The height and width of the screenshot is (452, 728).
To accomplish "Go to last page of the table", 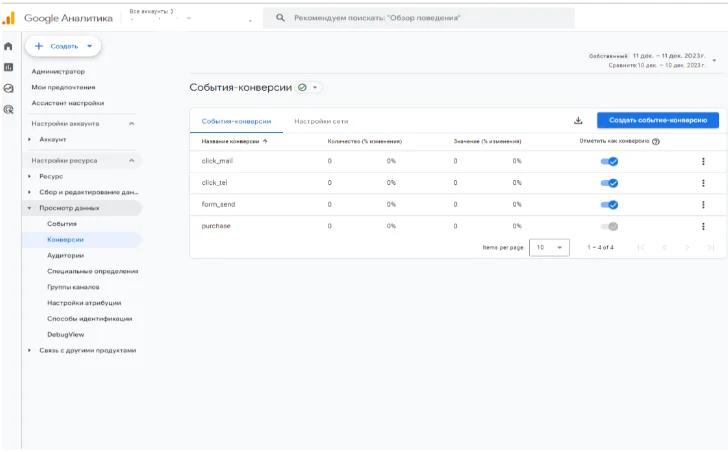I will (x=710, y=247).
